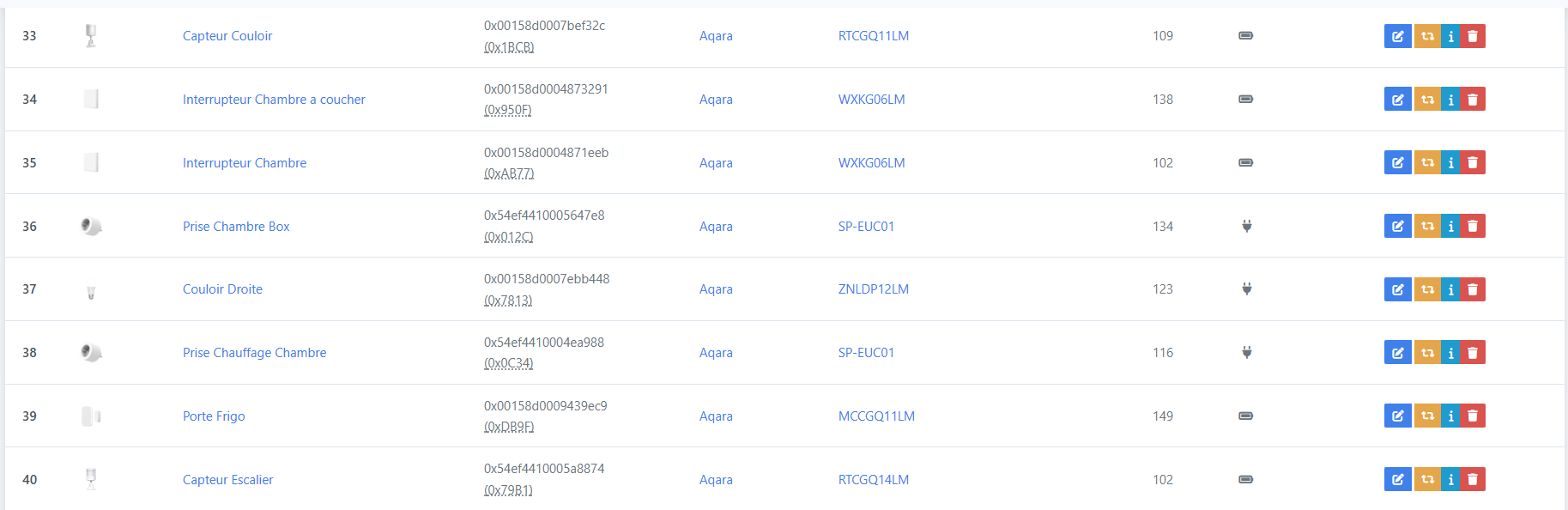Show info icon for Capteur Escalier
Viewport: 1568px width, 510px height.
(x=1450, y=480)
